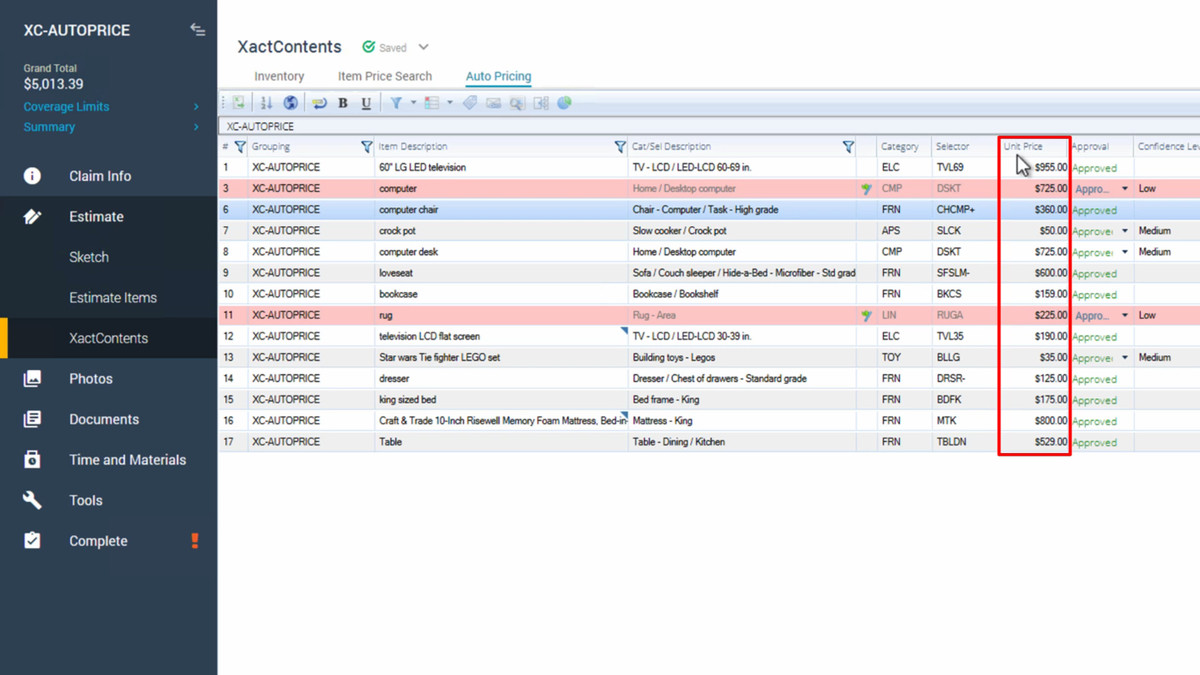The height and width of the screenshot is (675, 1200).
Task: Click the green export spreadsheet toolbar icon
Action: pos(239,103)
